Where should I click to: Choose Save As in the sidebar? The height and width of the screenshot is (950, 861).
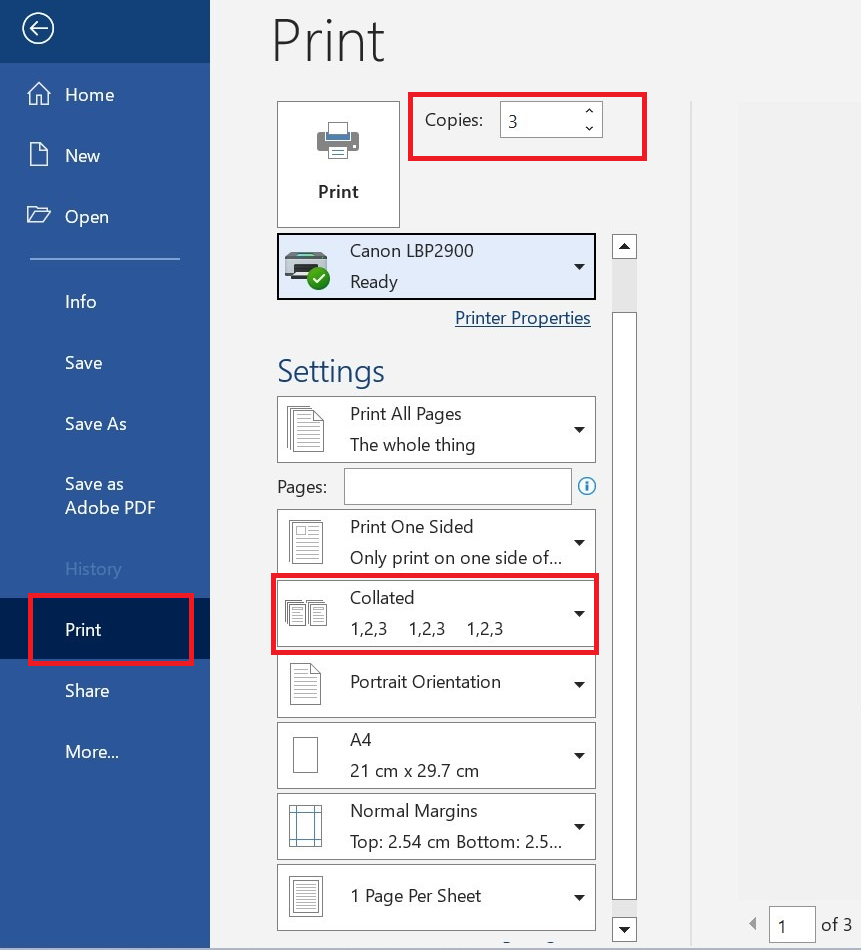(x=105, y=424)
